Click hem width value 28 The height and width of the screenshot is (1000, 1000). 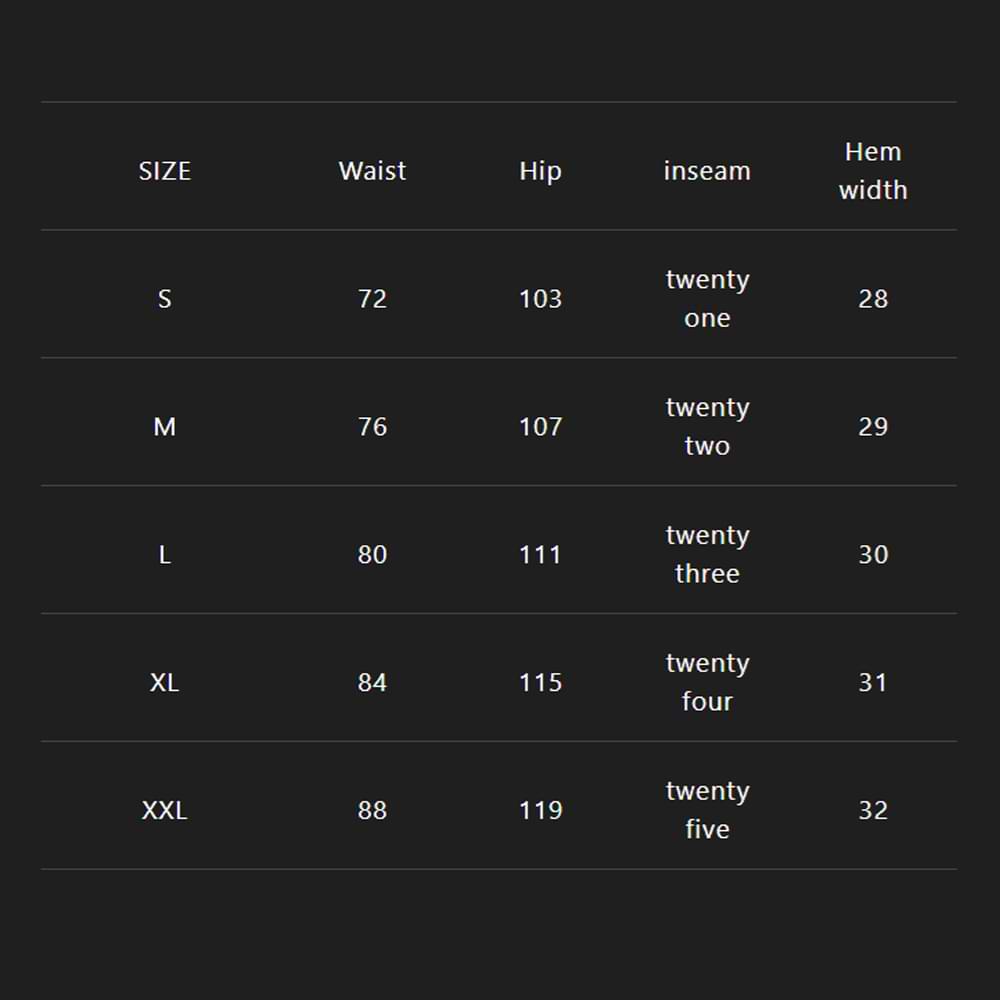pos(873,299)
